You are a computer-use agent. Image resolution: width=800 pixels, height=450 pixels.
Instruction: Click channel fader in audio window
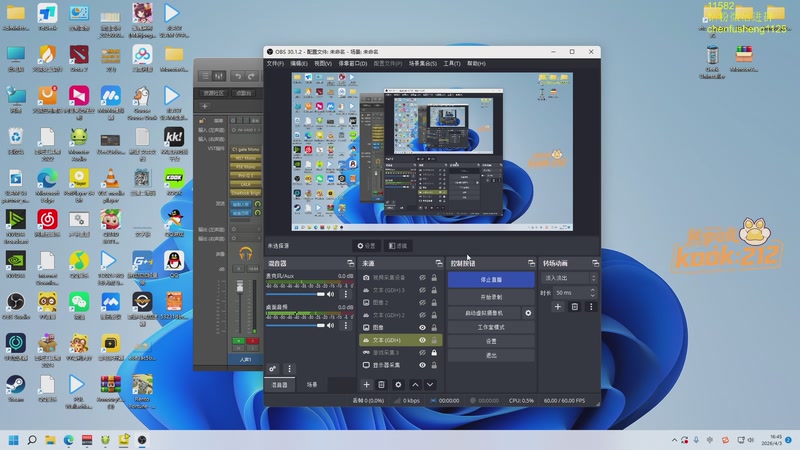pos(240,287)
